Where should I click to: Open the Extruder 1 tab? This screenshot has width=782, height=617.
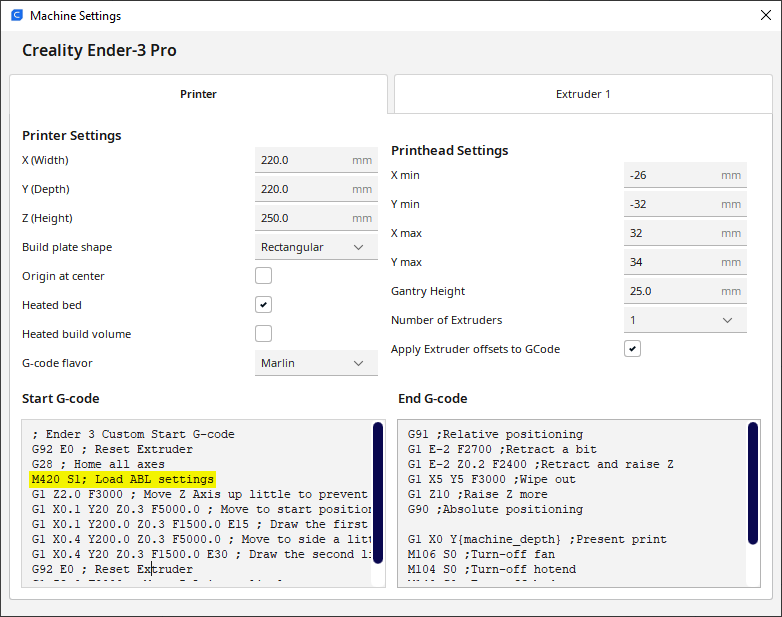click(583, 94)
